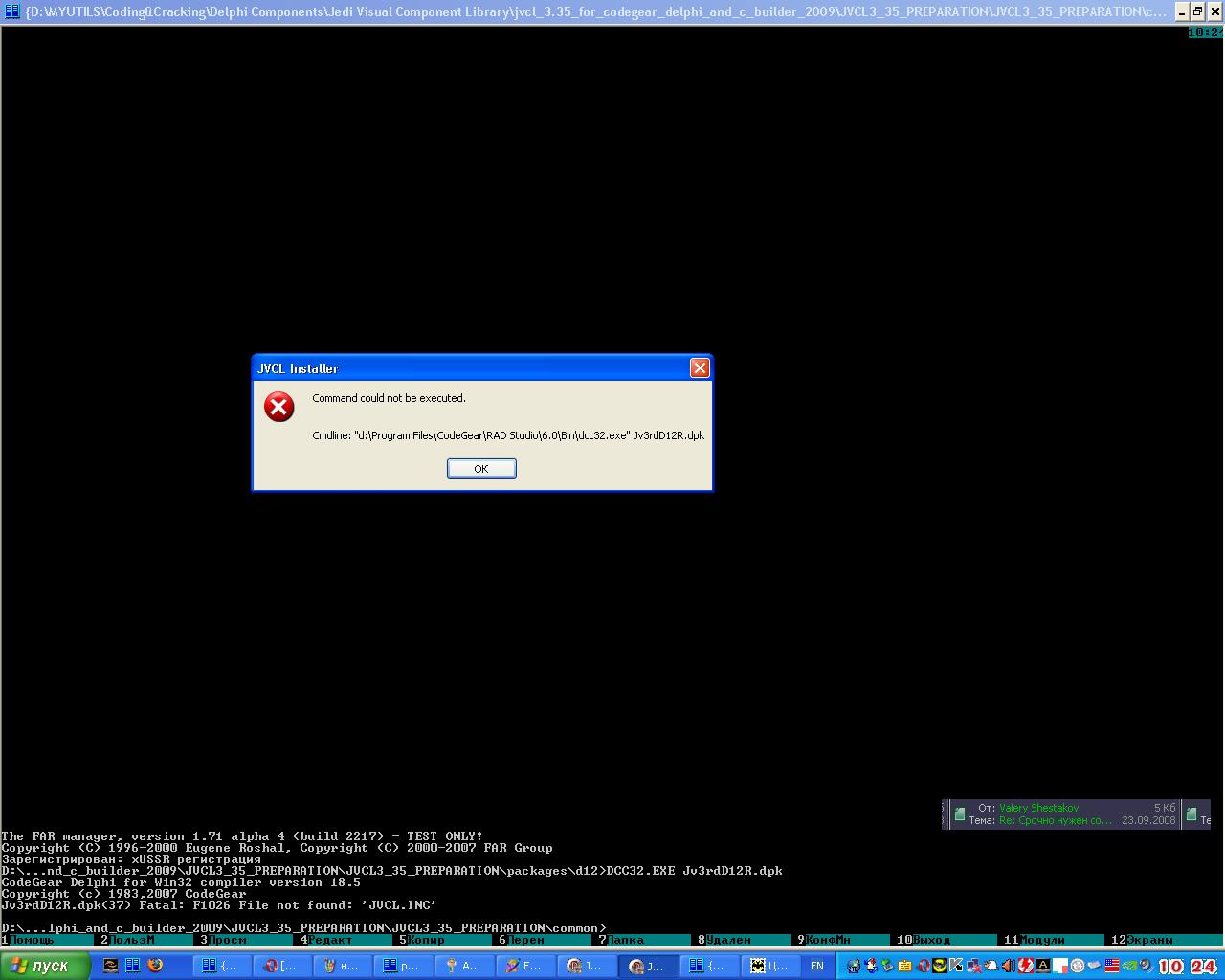Click the US flag tray icon

[1112, 966]
